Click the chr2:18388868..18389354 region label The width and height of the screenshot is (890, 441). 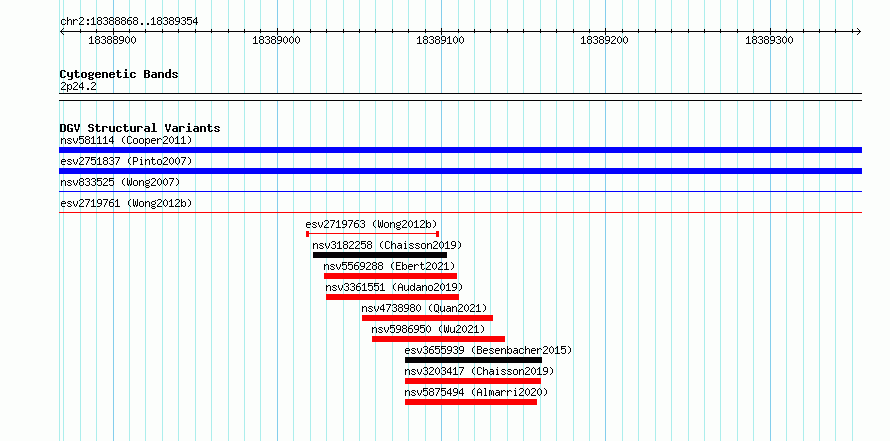click(x=129, y=22)
